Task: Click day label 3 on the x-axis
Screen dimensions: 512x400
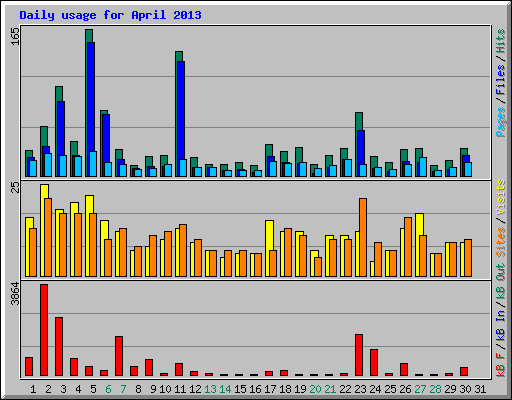Action: point(63,389)
